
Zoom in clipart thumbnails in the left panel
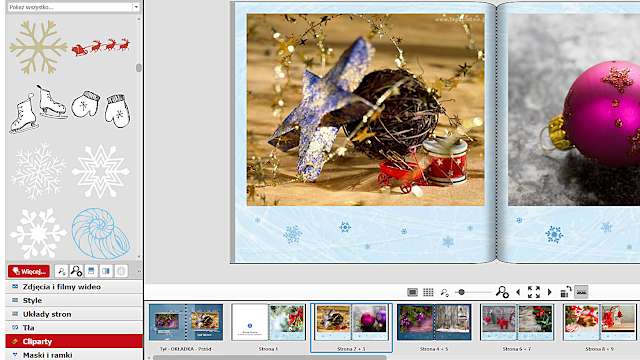tap(76, 271)
